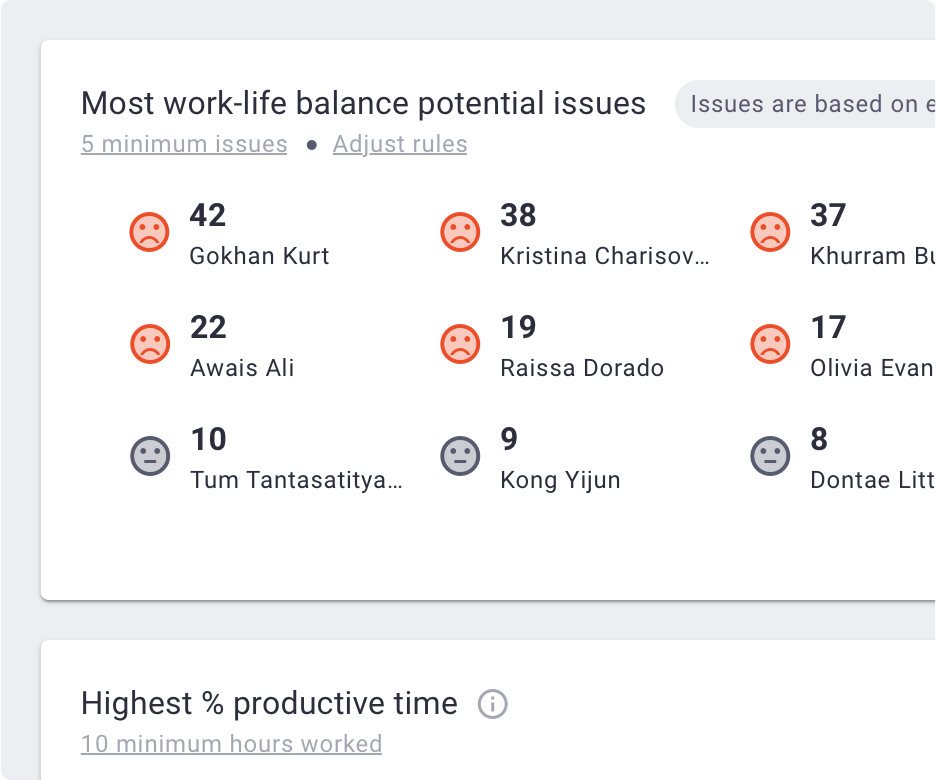
Task: Open the 5 minimum issues link
Action: [184, 145]
